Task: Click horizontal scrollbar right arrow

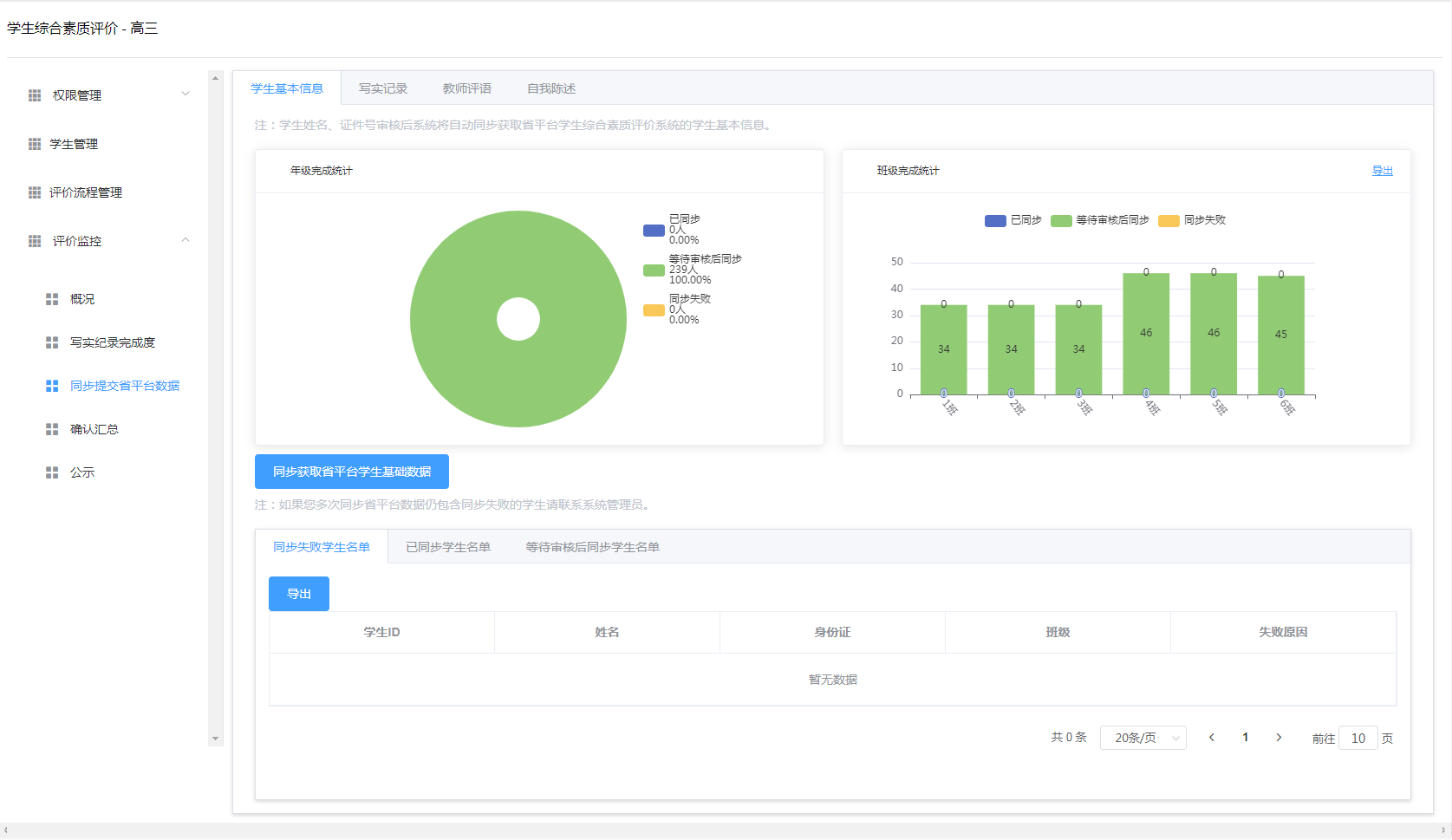Action: click(1444, 830)
